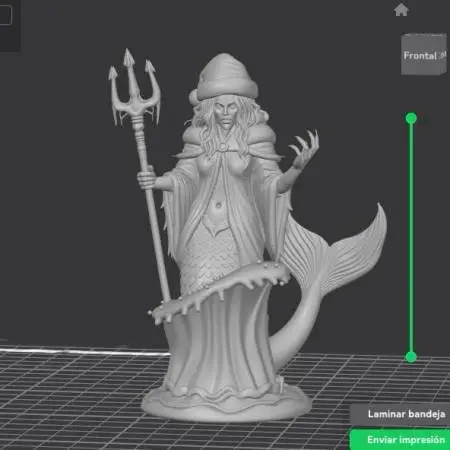The height and width of the screenshot is (450, 450).
Task: Click the bottom handle of layer slider
Action: (x=411, y=357)
